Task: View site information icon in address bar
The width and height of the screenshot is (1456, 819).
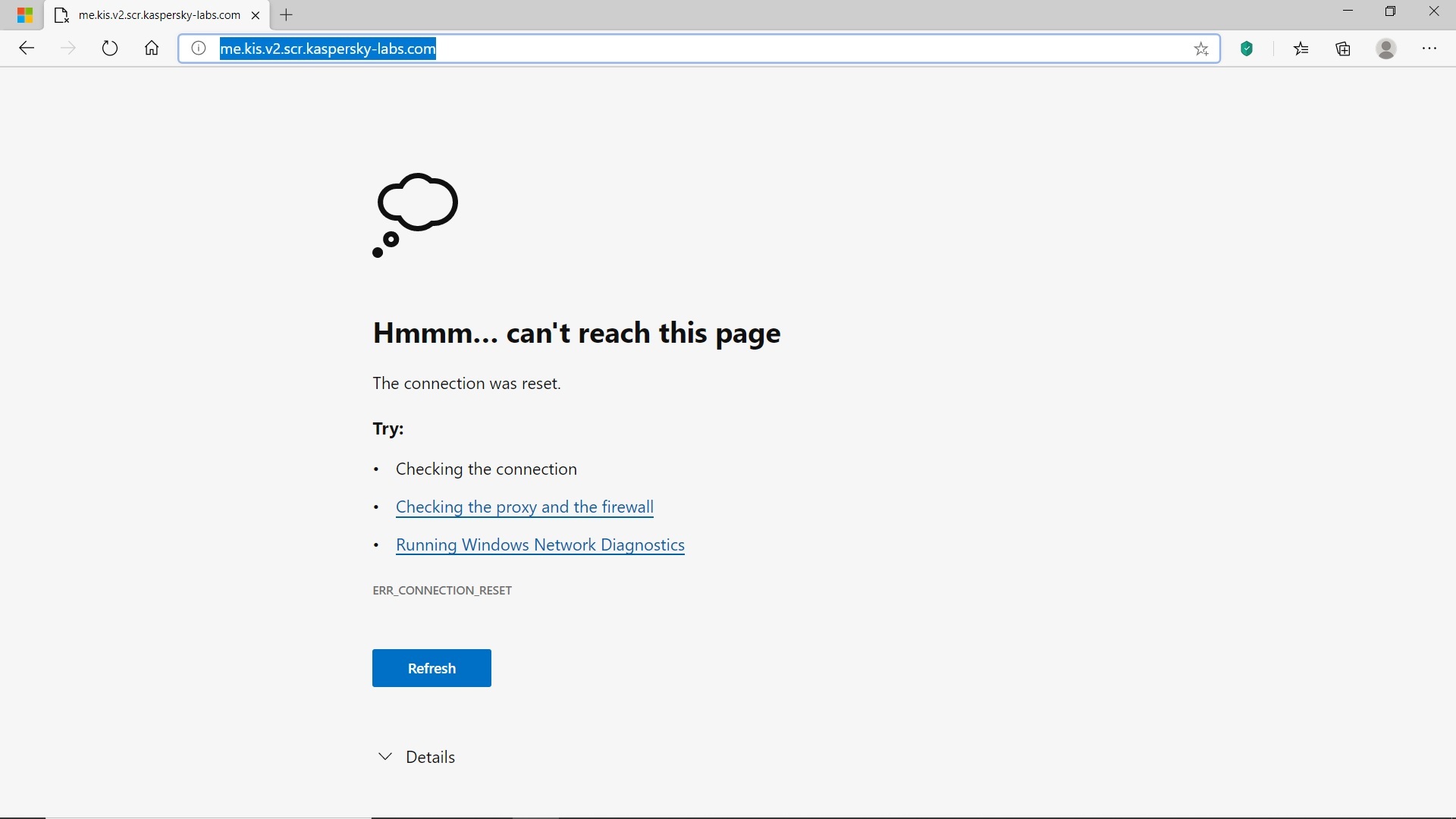Action: [x=199, y=49]
